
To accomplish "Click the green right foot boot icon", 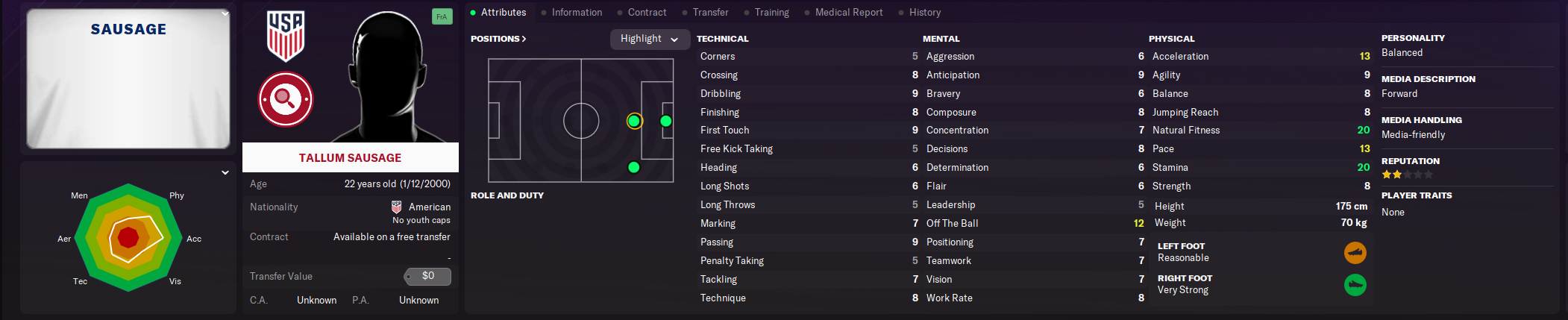I will tap(1355, 285).
